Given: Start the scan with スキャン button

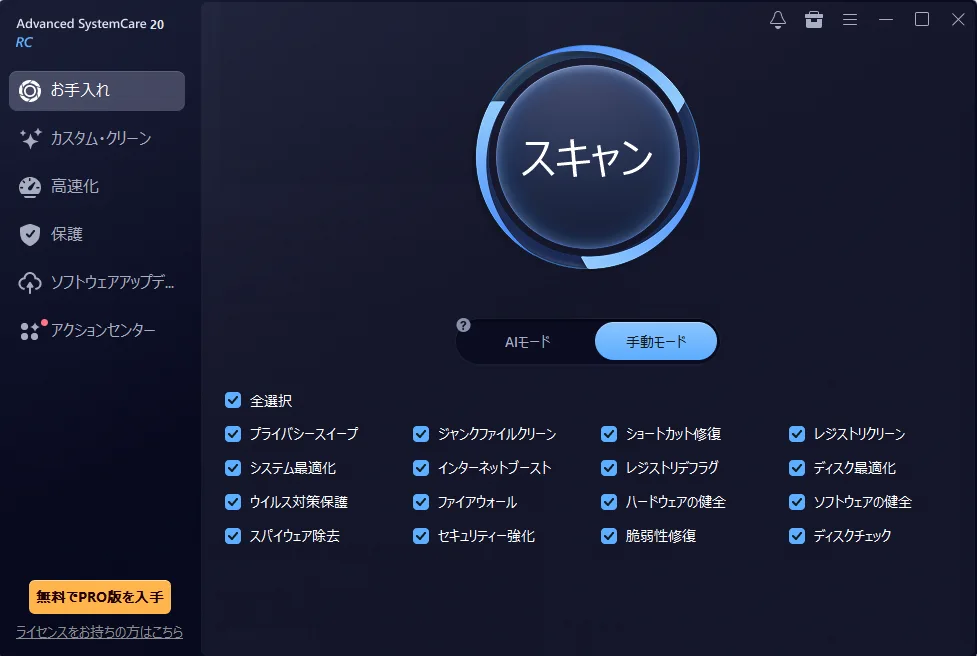Looking at the screenshot, I should coord(588,157).
